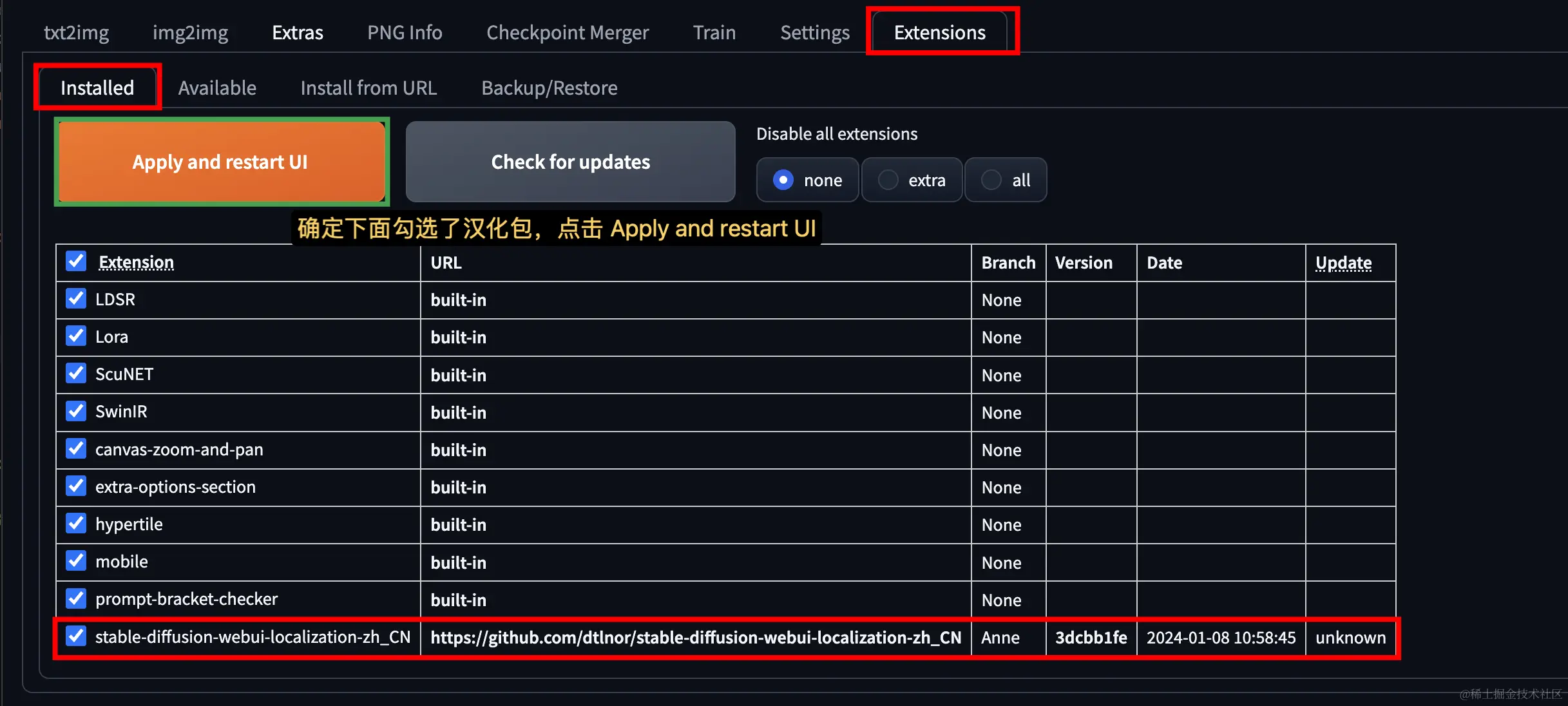Click Apply and restart UI button
The height and width of the screenshot is (706, 1568).
pos(221,162)
